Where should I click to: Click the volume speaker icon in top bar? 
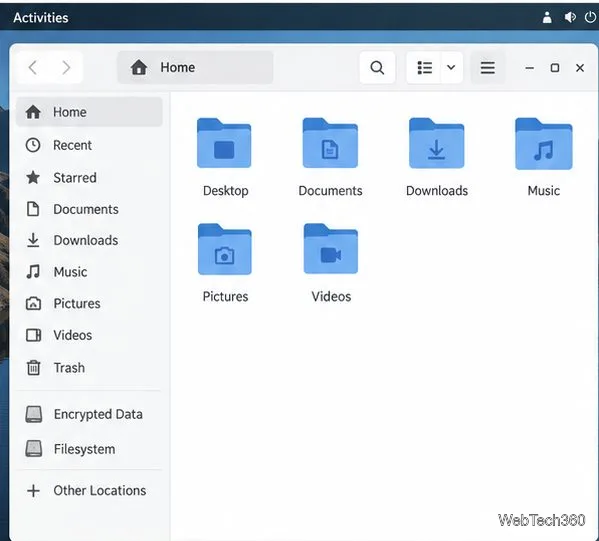pos(570,17)
